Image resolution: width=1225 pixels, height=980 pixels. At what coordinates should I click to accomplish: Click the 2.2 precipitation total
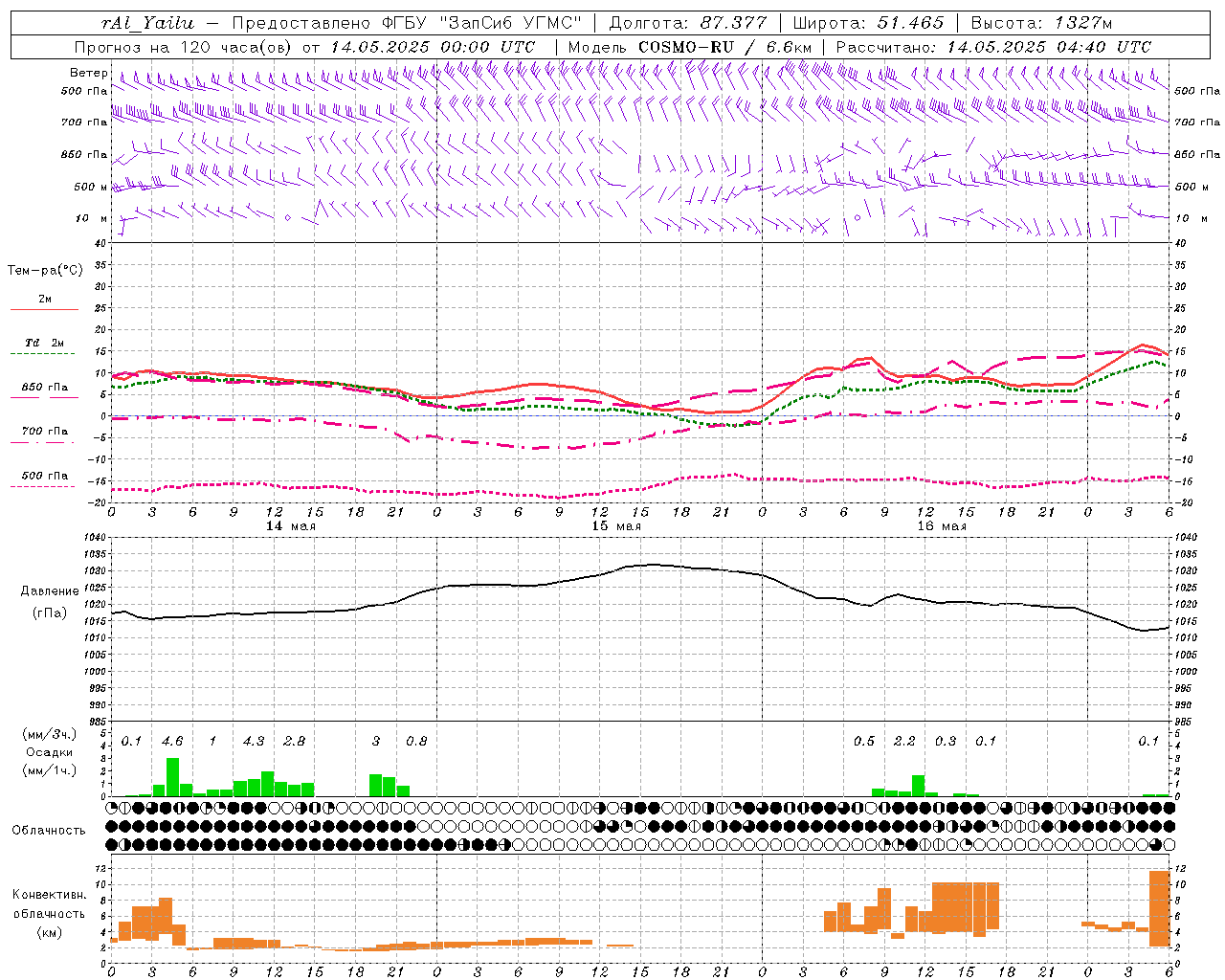[904, 742]
